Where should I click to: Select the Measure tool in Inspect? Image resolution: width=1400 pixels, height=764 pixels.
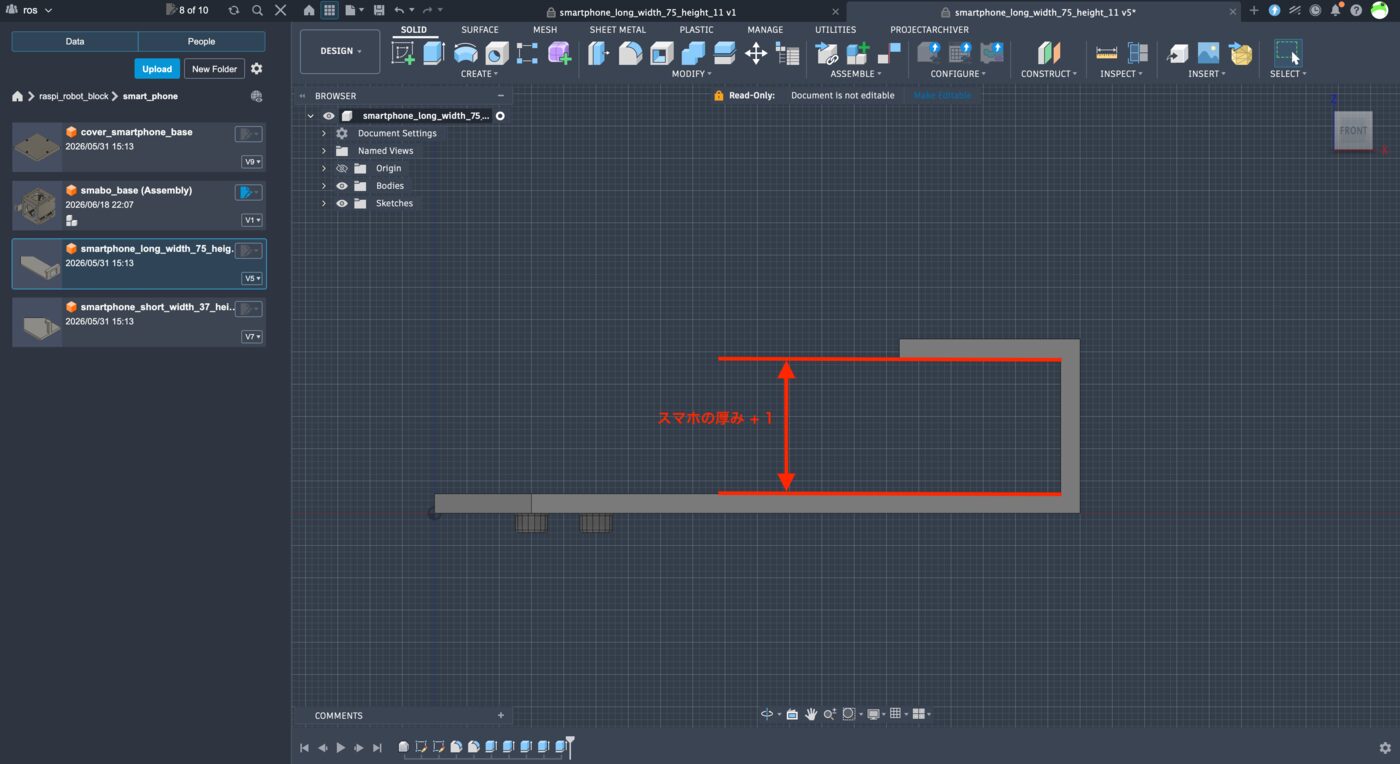[x=1107, y=53]
